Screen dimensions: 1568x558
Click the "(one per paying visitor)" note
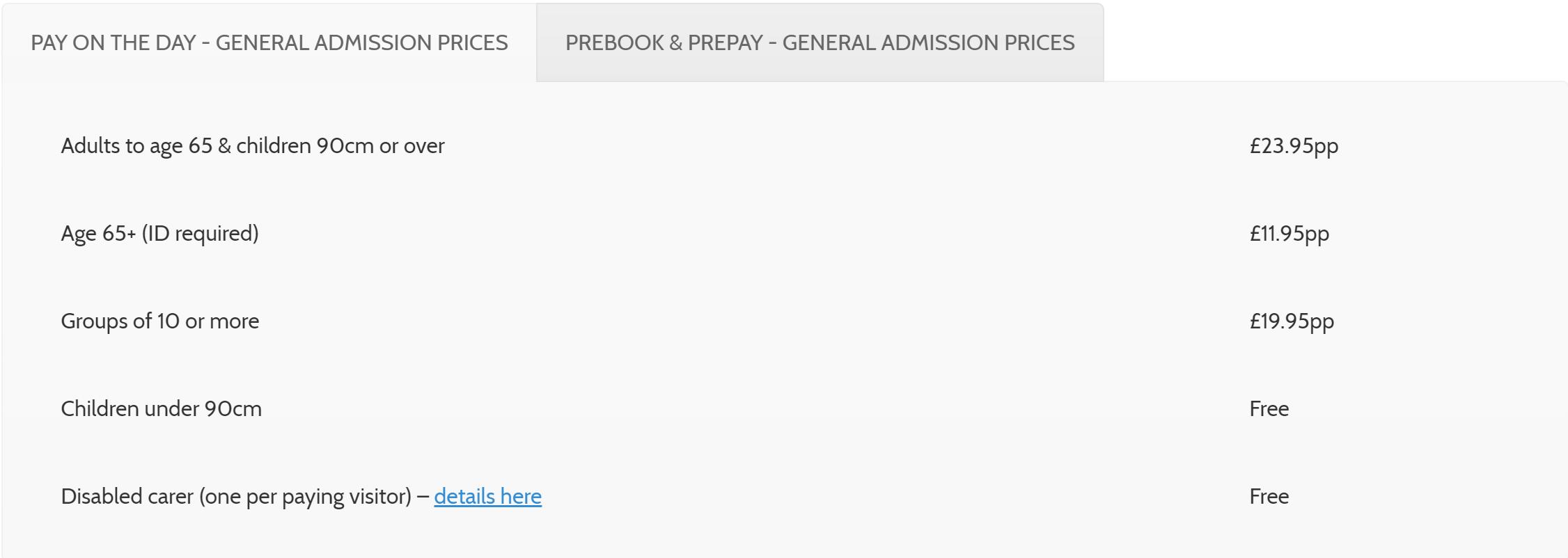tap(305, 497)
